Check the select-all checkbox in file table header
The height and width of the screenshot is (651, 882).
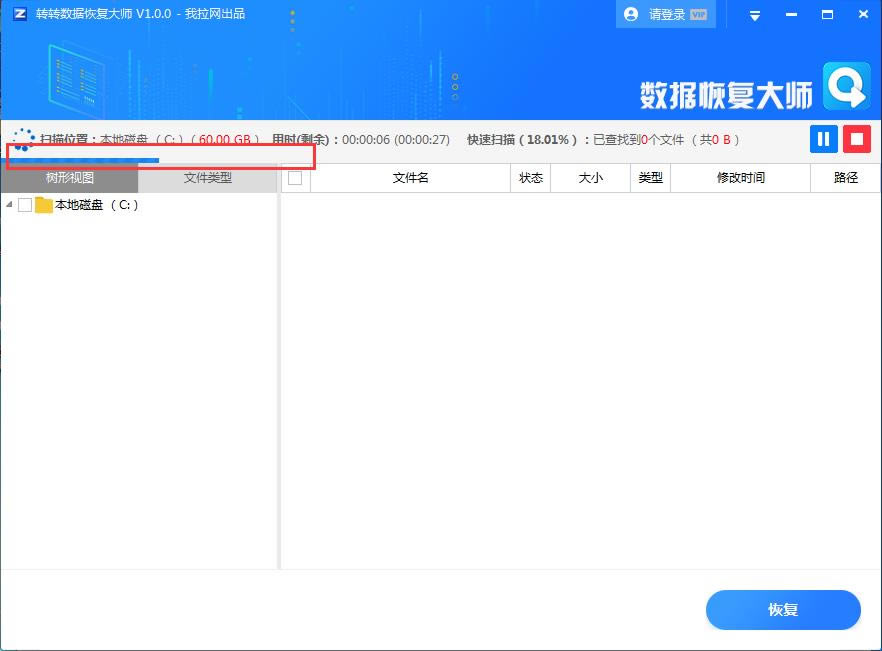point(295,178)
